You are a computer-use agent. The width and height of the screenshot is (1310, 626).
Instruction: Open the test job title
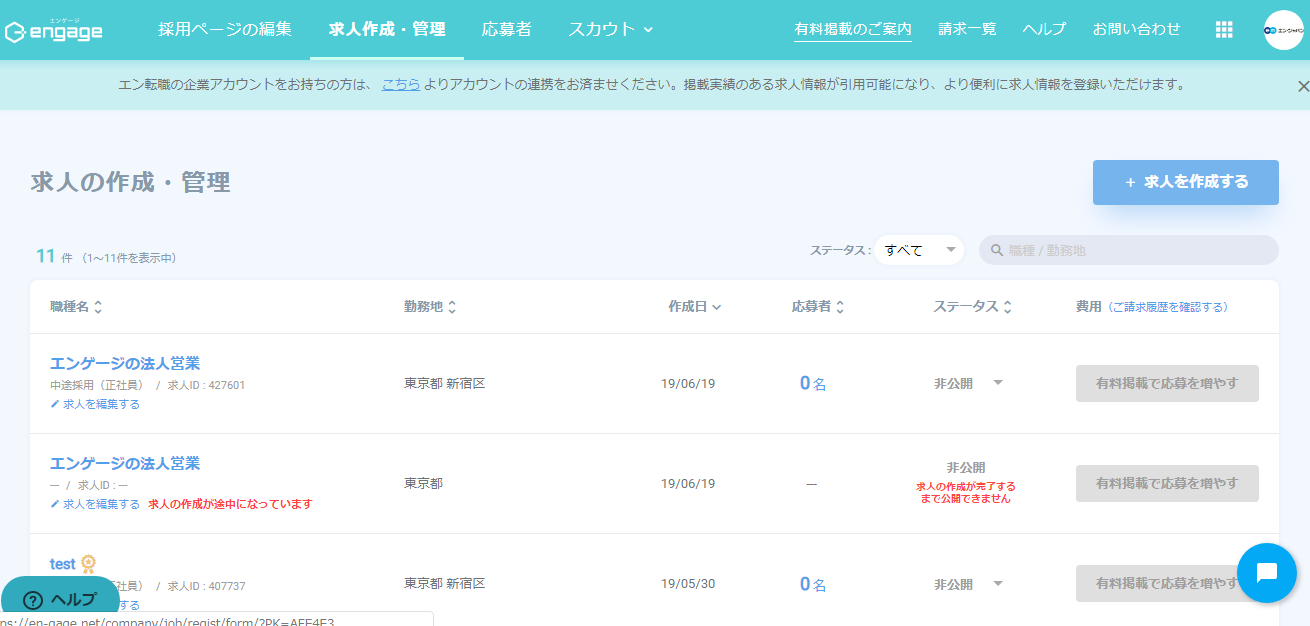click(63, 564)
